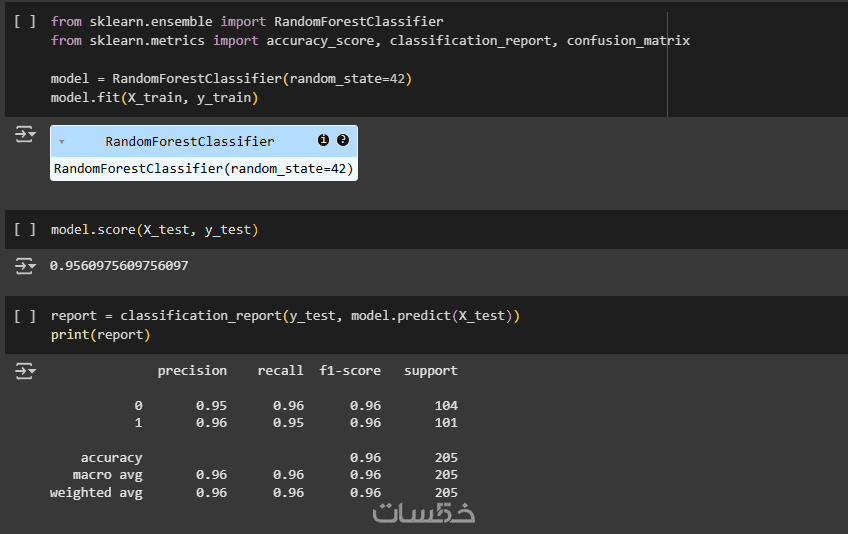Click into model.score(X_test, y_test) code
The height and width of the screenshot is (534, 848).
[154, 230]
